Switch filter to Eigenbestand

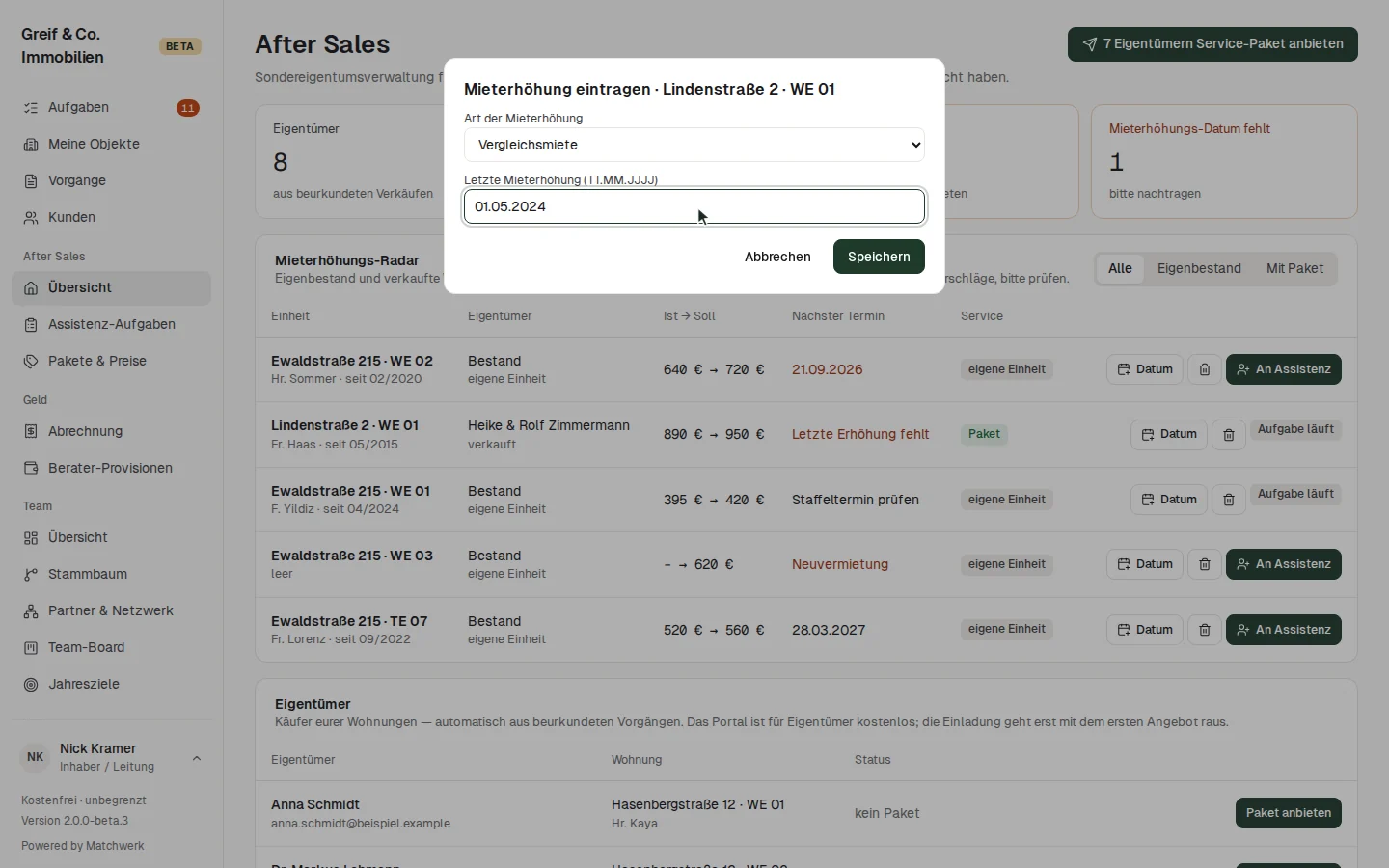[1199, 268]
